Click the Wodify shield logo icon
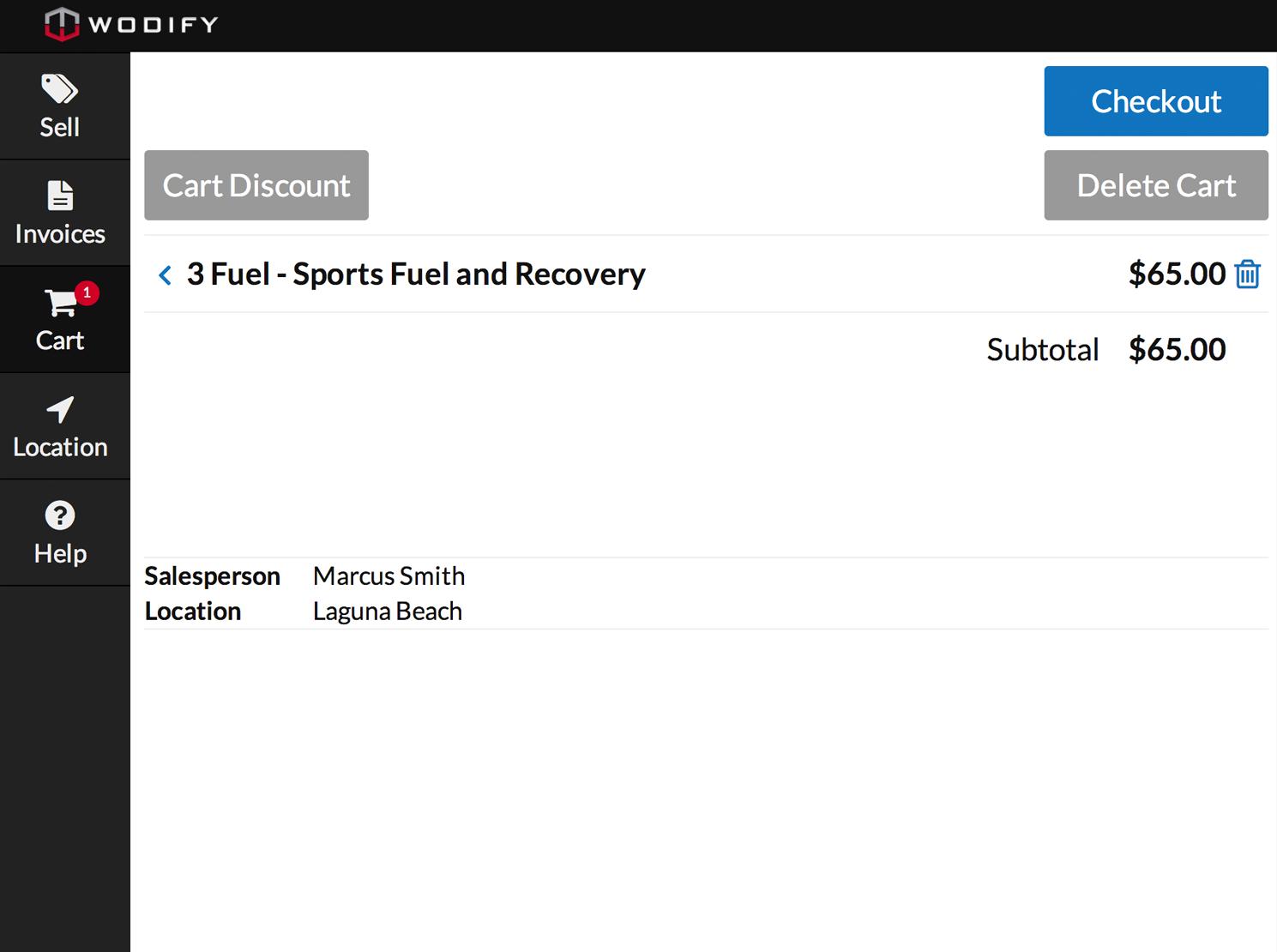This screenshot has width=1277, height=952. click(x=62, y=24)
